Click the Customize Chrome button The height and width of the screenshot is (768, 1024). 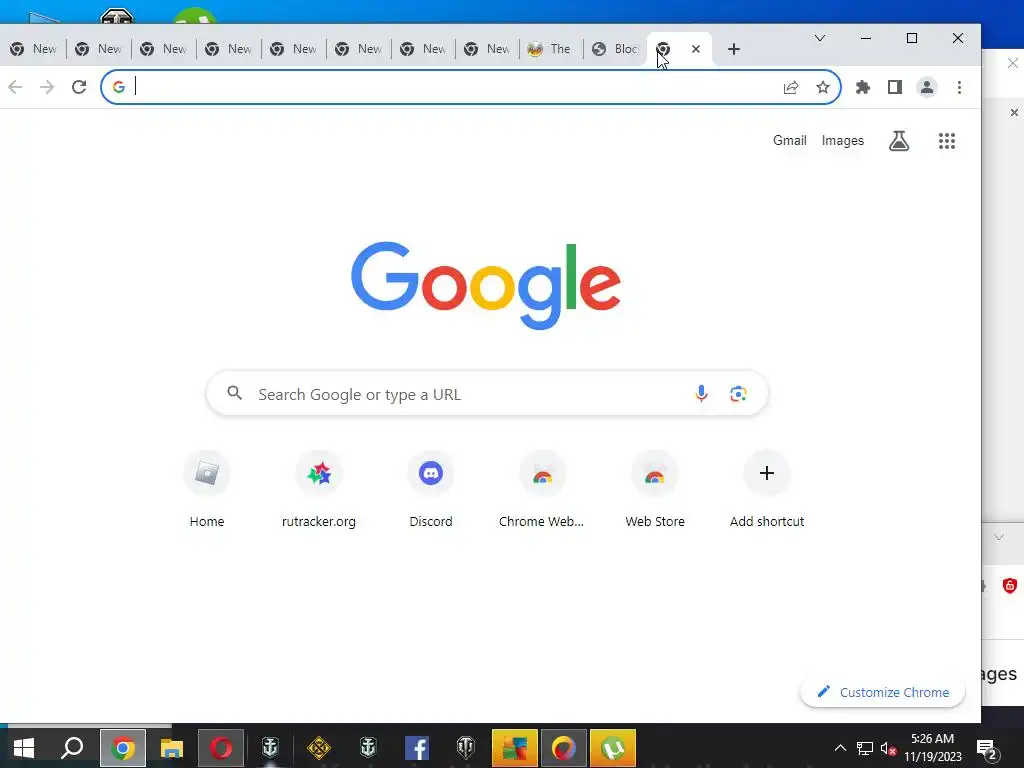click(x=882, y=692)
